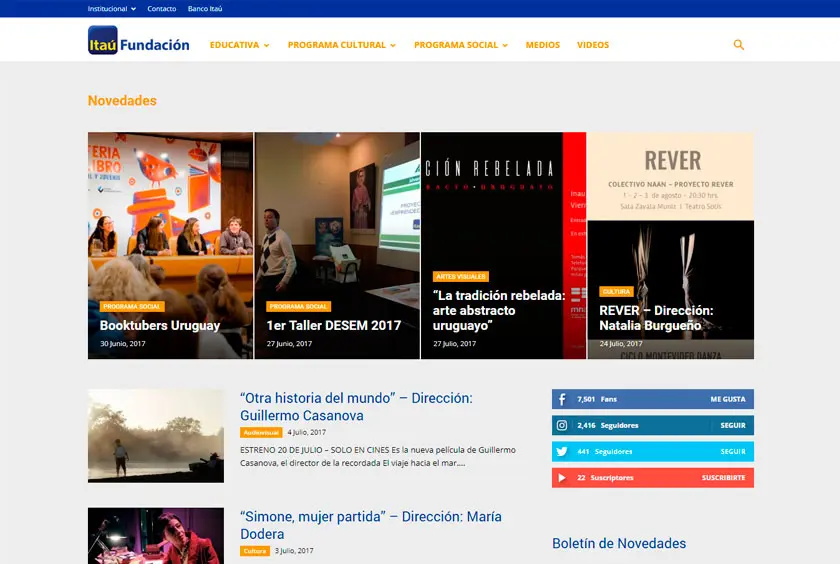840x564 pixels.
Task: Go to the Contacto page
Action: click(x=162, y=9)
